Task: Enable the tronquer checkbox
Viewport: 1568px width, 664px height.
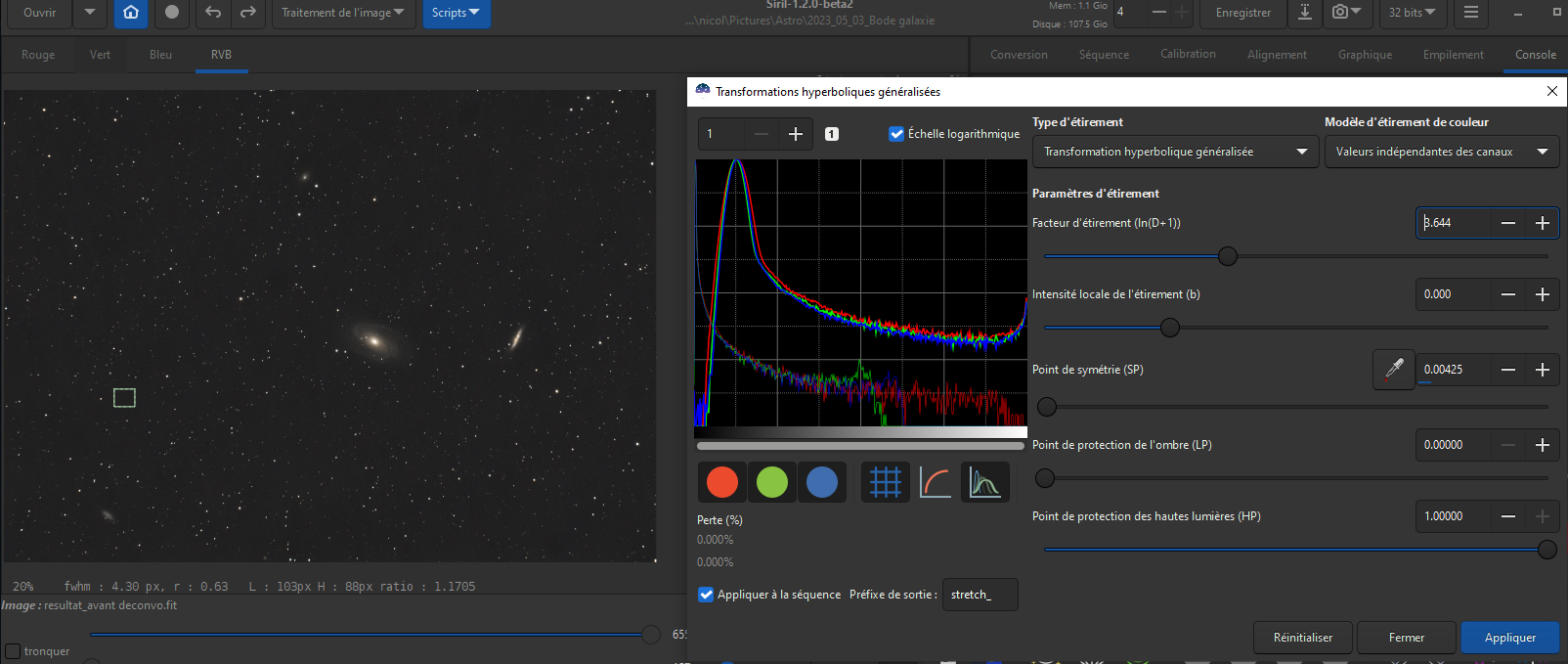Action: click(13, 651)
